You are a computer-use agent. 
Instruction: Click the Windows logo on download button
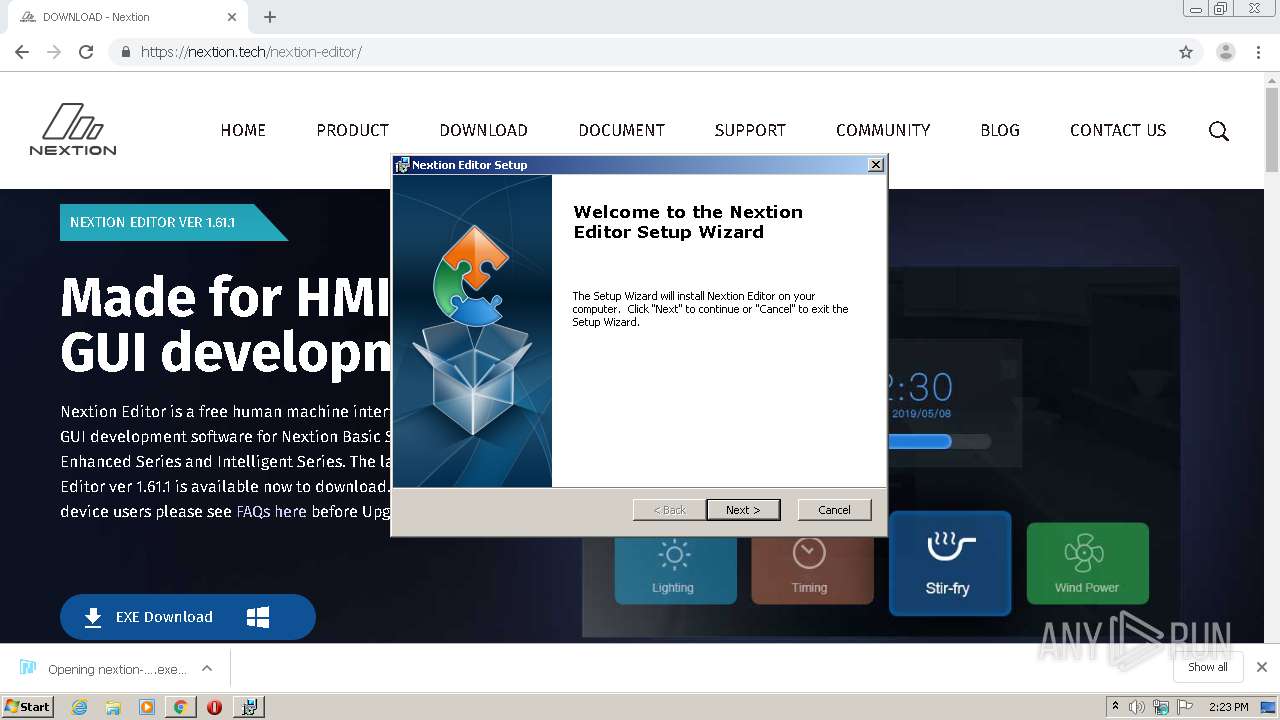click(258, 617)
